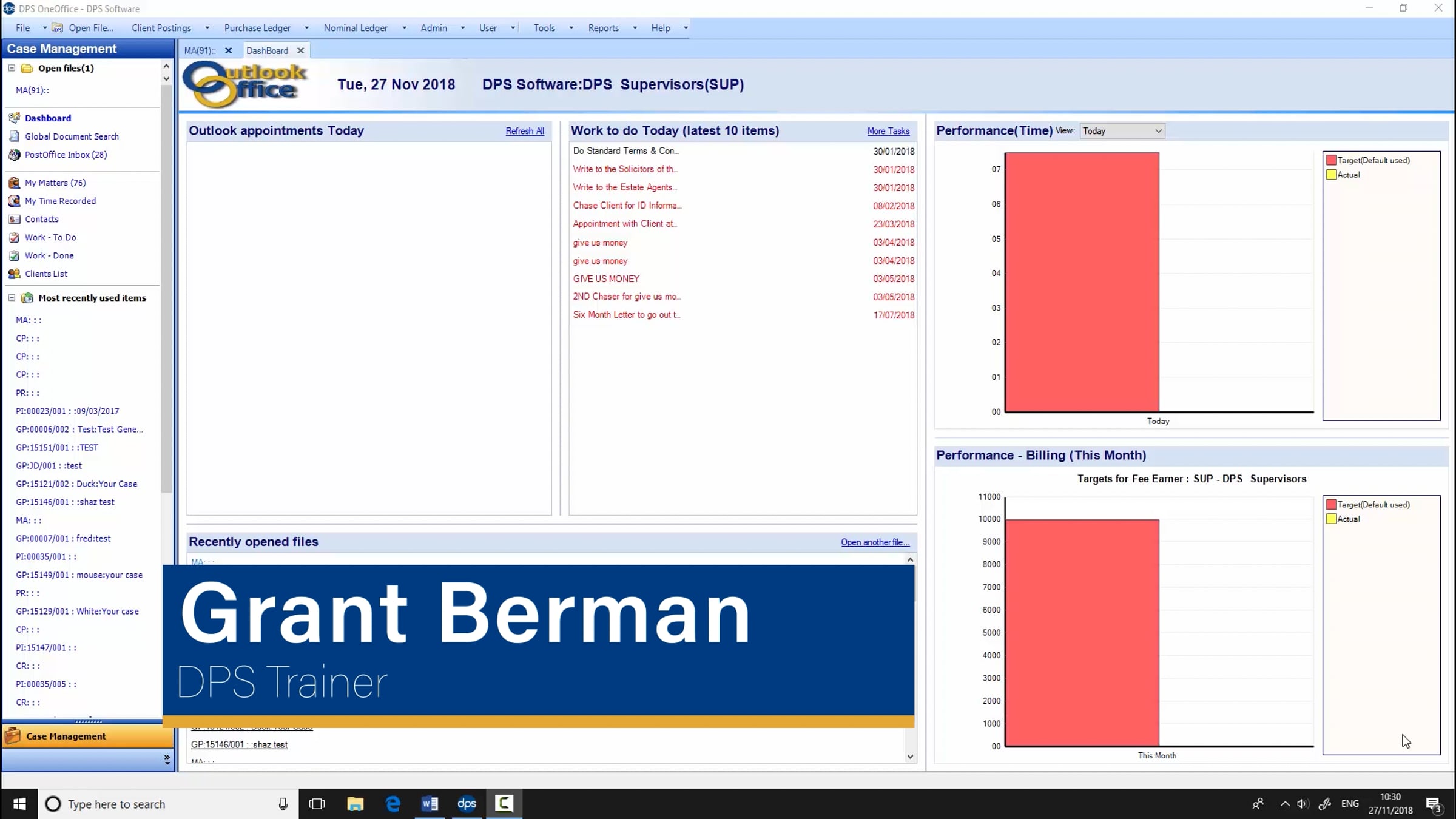Open the User menu
The height and width of the screenshot is (819, 1456).
click(x=488, y=28)
